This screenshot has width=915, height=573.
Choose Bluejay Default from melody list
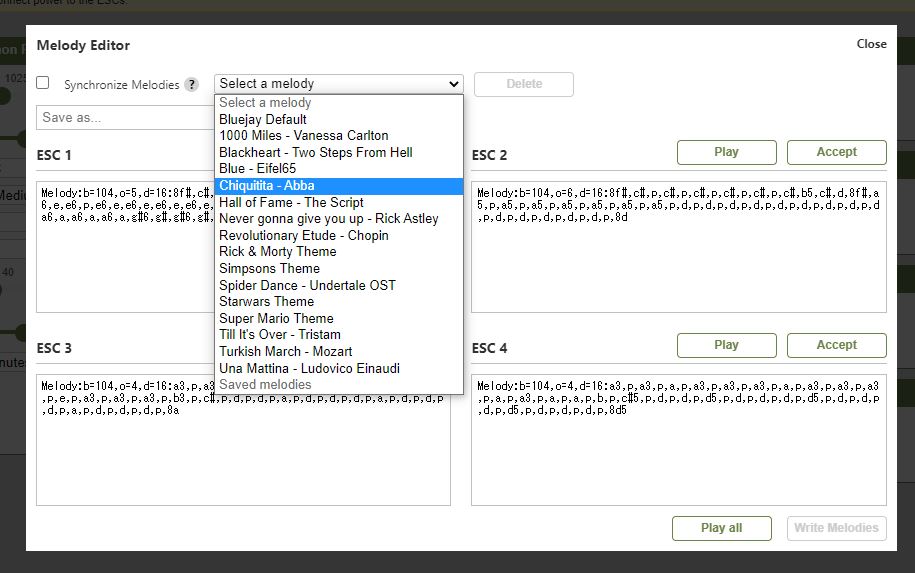click(x=339, y=120)
